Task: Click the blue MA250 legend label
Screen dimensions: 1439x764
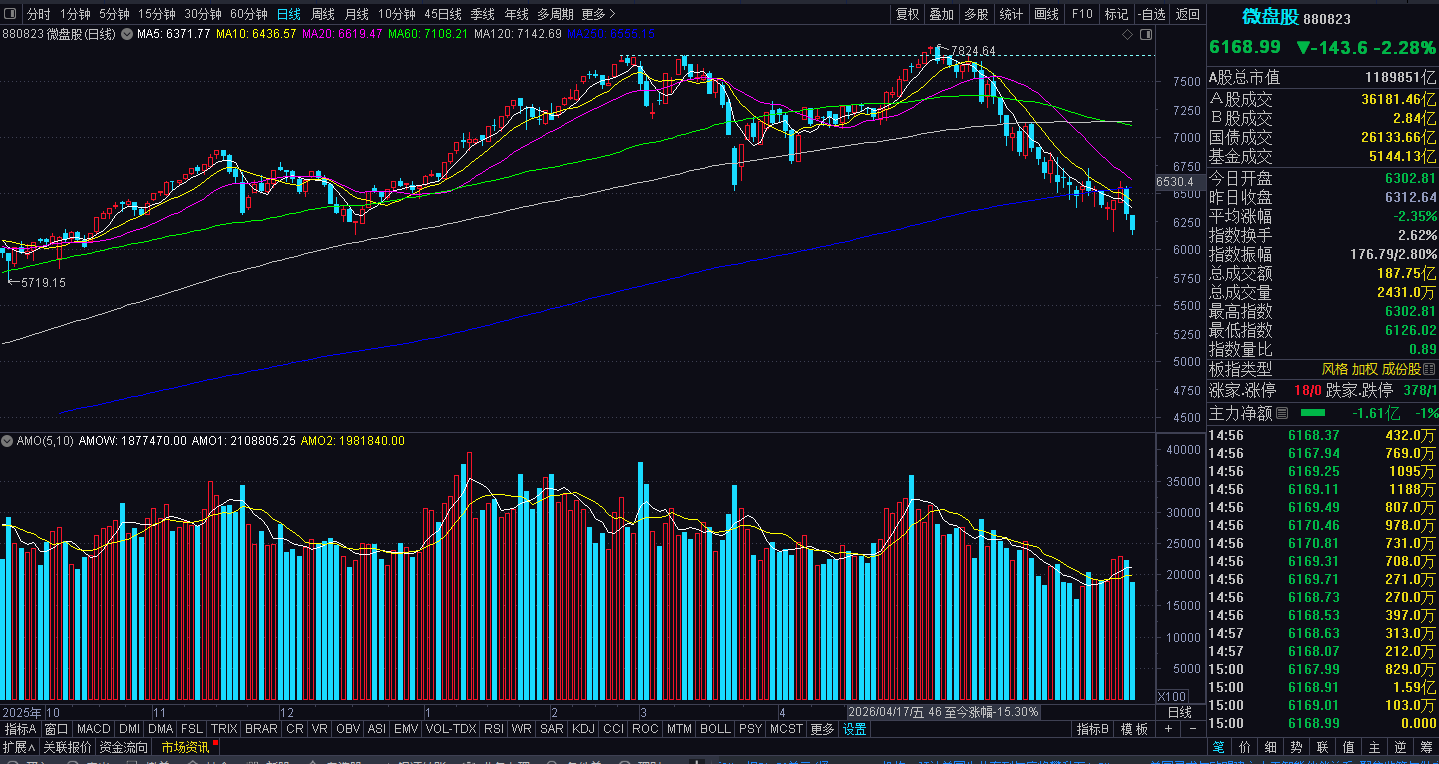Action: (611, 34)
